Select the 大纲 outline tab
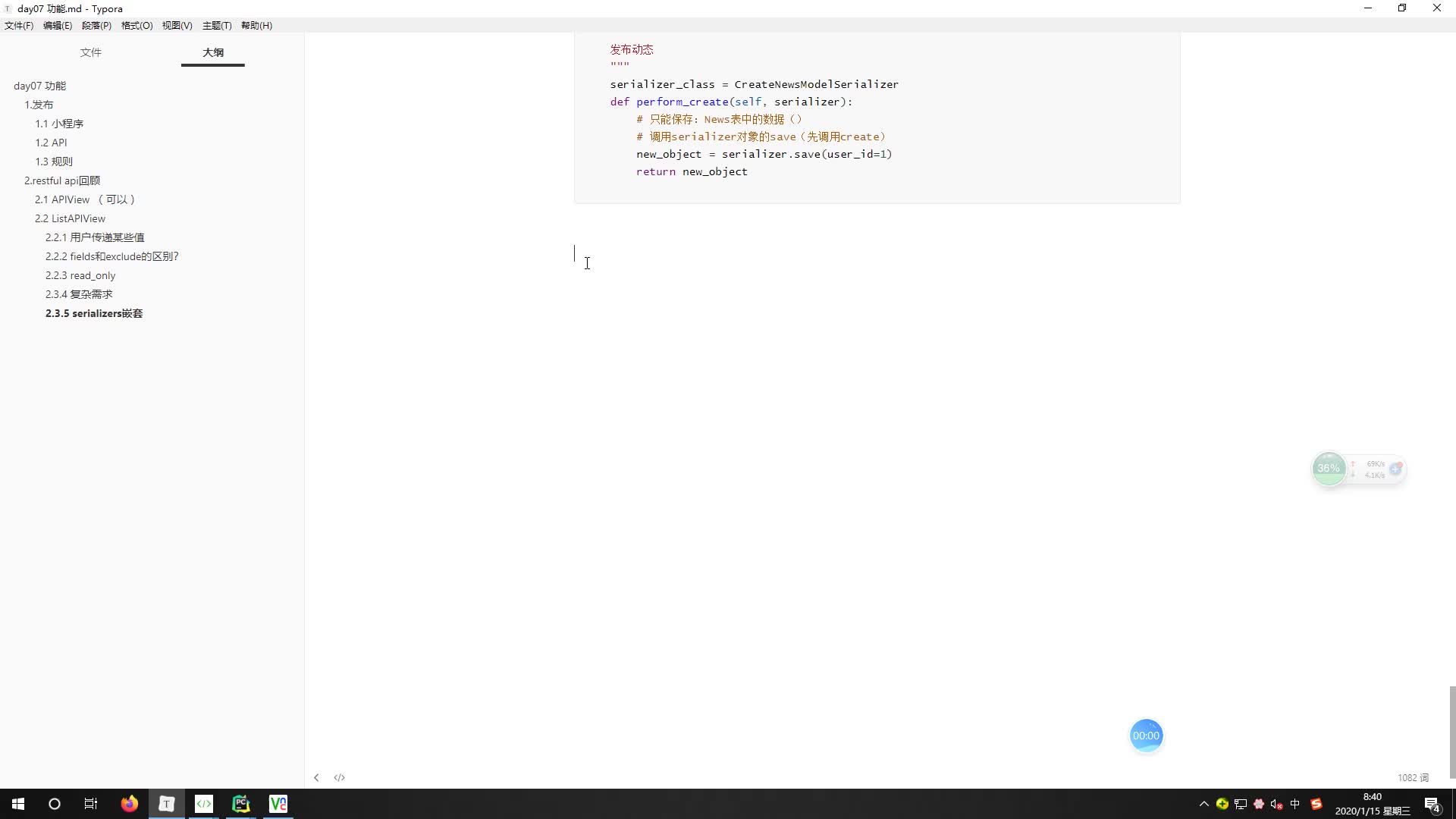Screen dimensions: 1456x819 point(213,52)
